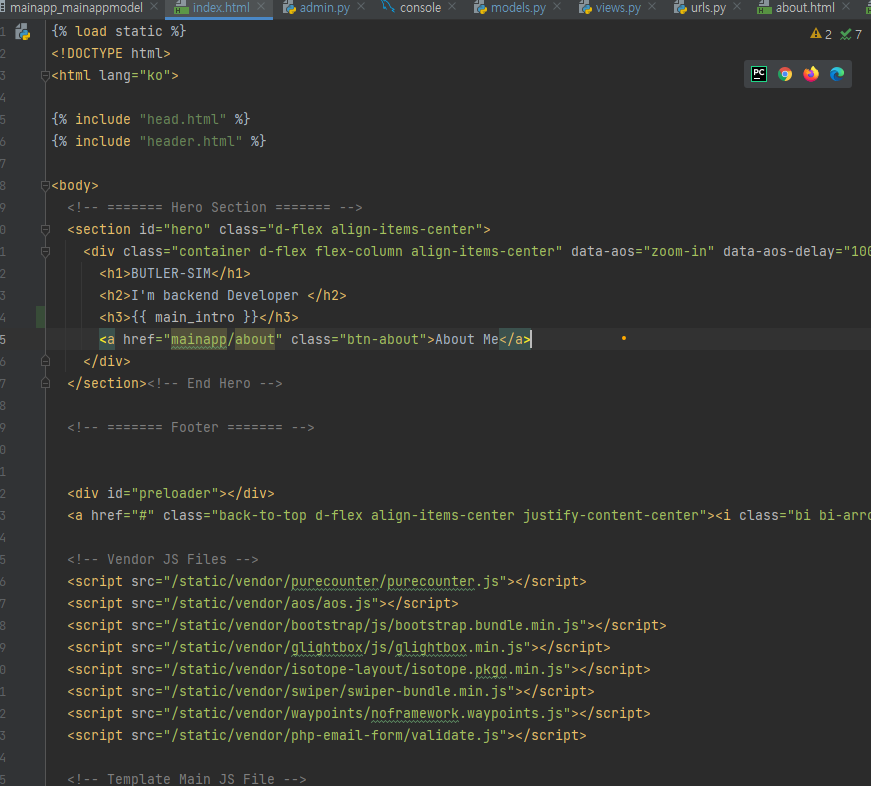Click the purecounter.js script path
This screenshot has width=871, height=786.
336,582
